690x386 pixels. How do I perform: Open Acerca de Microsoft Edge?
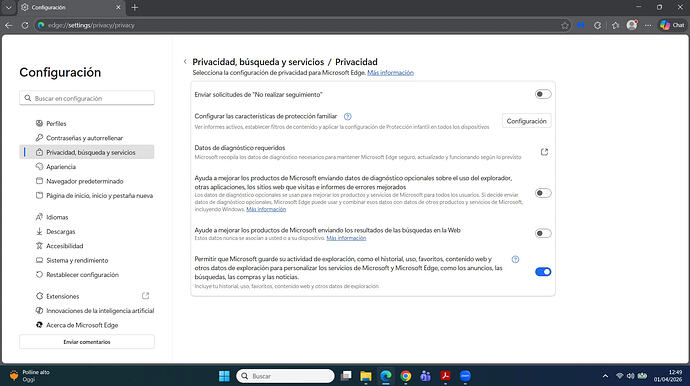click(x=87, y=325)
